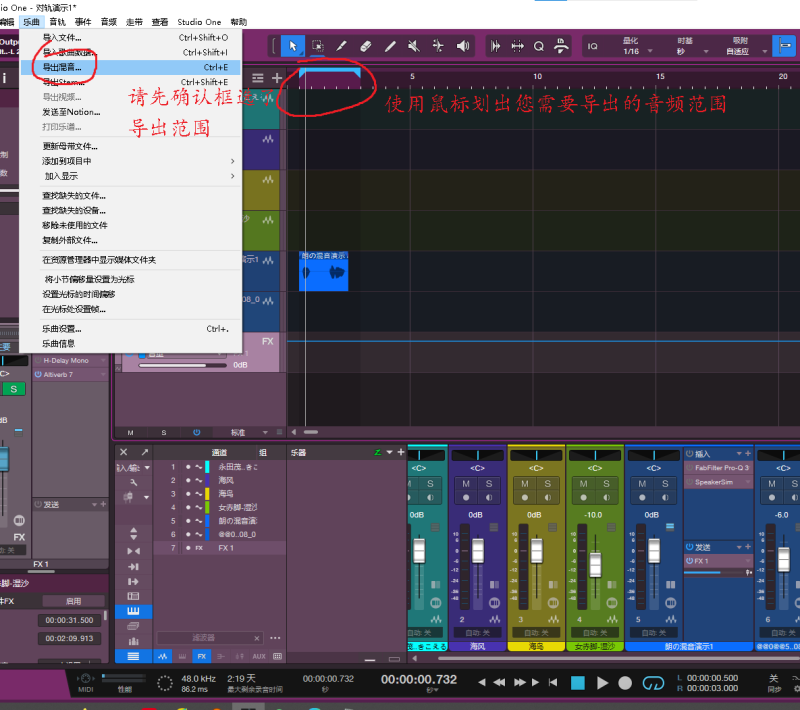Image resolution: width=800 pixels, height=710 pixels.
Task: Activate the Mute tool with crossed speaker
Action: (x=414, y=46)
